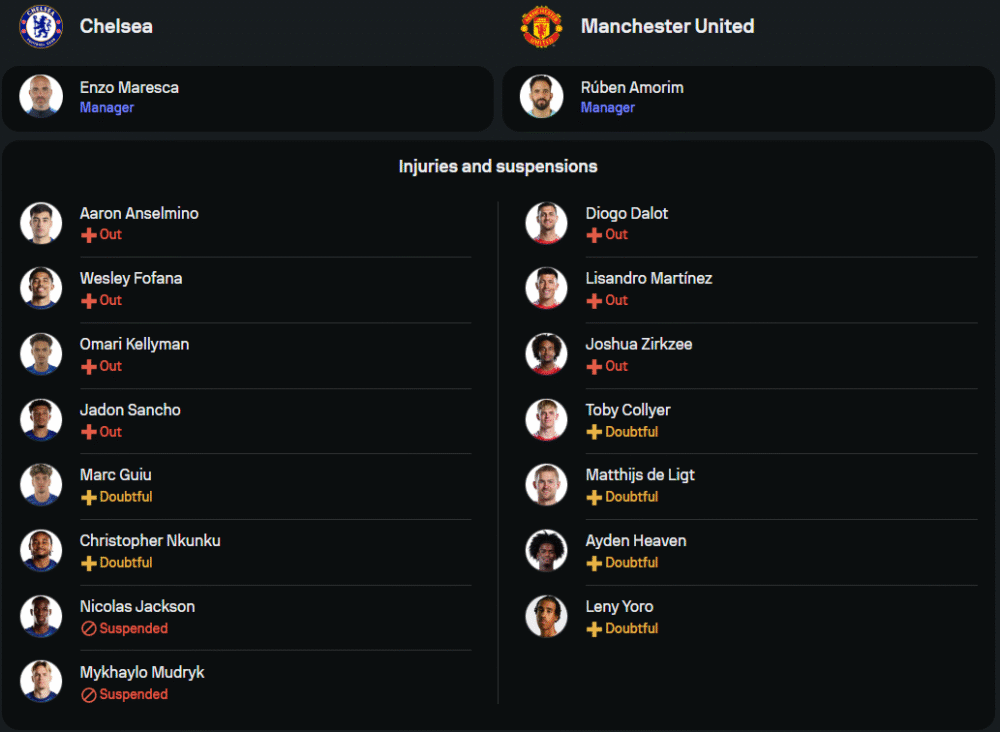Click the Injuries and suspensions heading
The image size is (1000, 732).
(498, 167)
